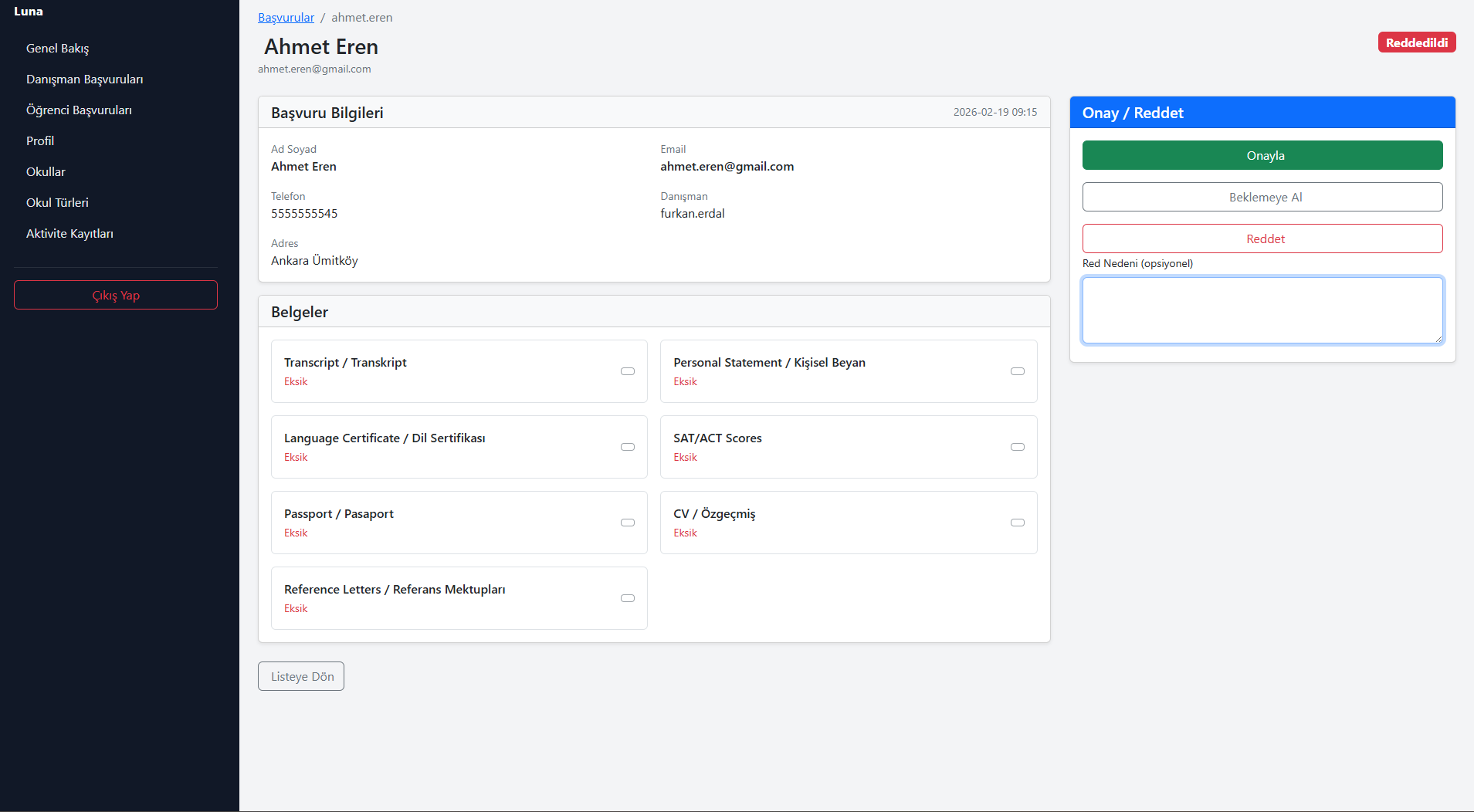
Task: Approve application with Onayla button
Action: coord(1262,155)
